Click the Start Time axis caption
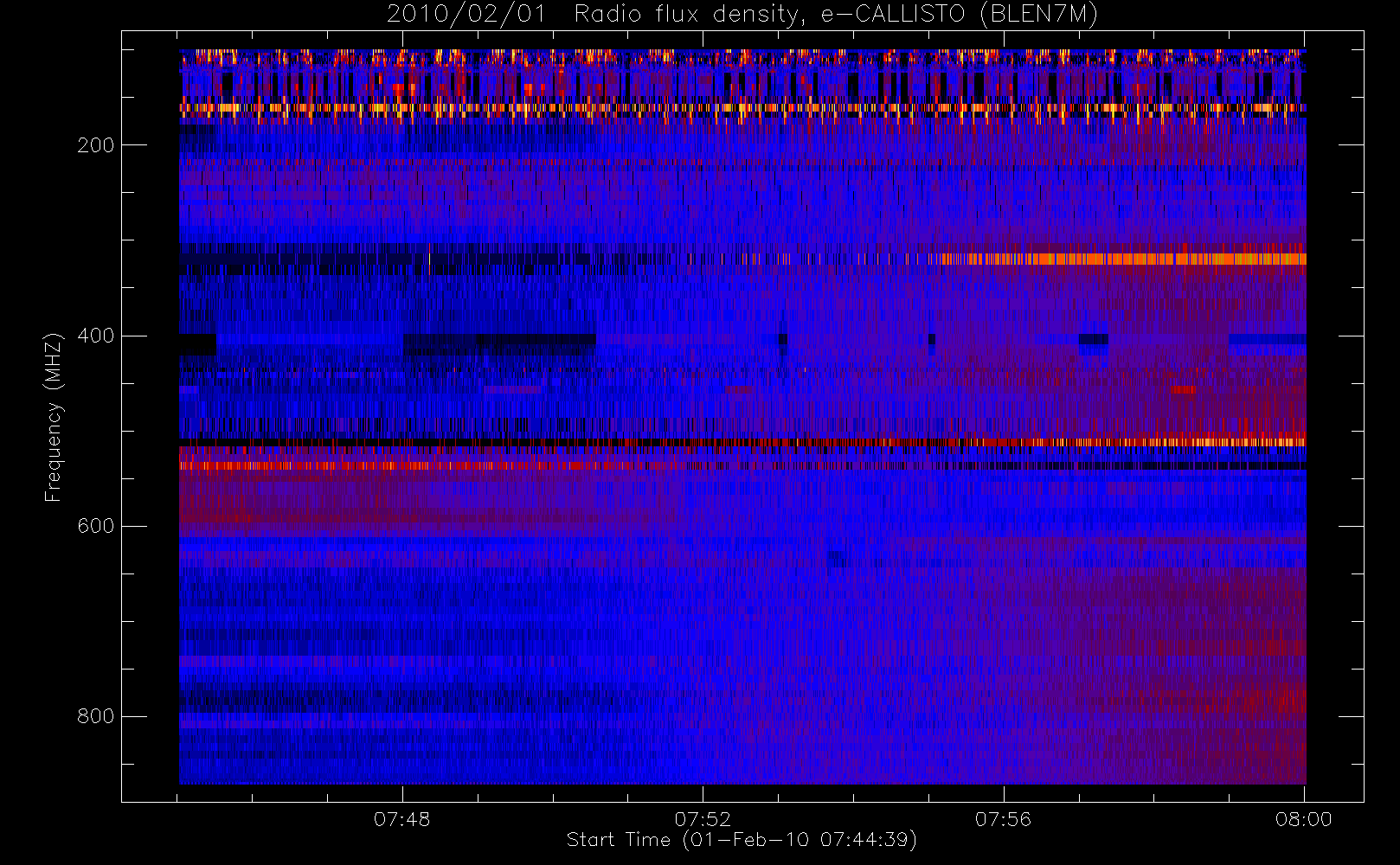This screenshot has height=865, width=1400. pos(742,840)
